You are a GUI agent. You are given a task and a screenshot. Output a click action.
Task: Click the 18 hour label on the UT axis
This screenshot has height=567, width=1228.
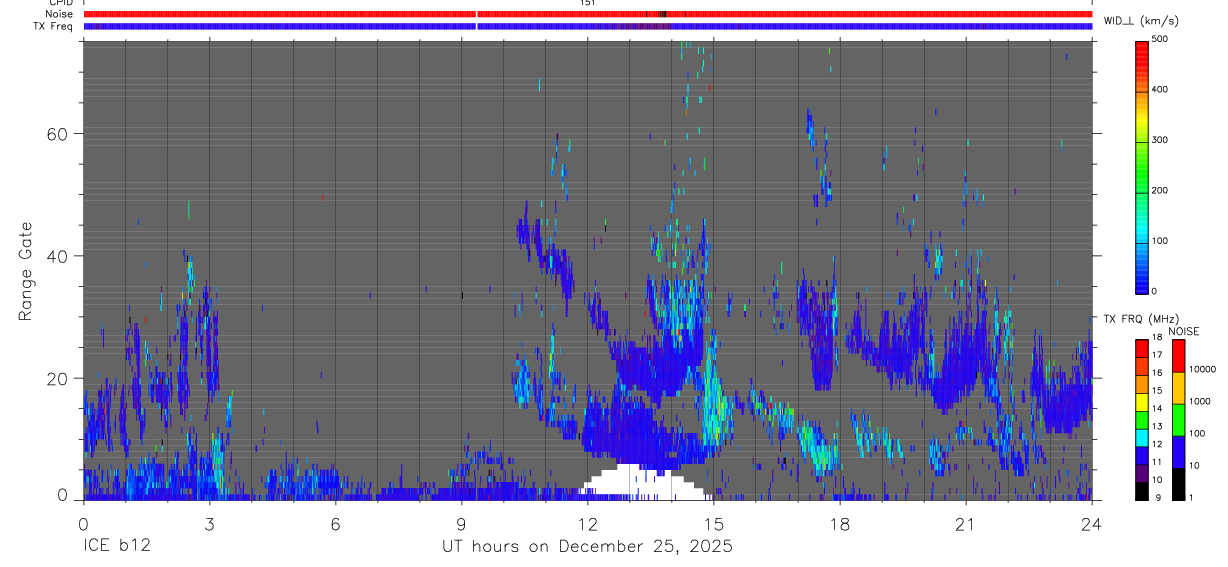(839, 523)
